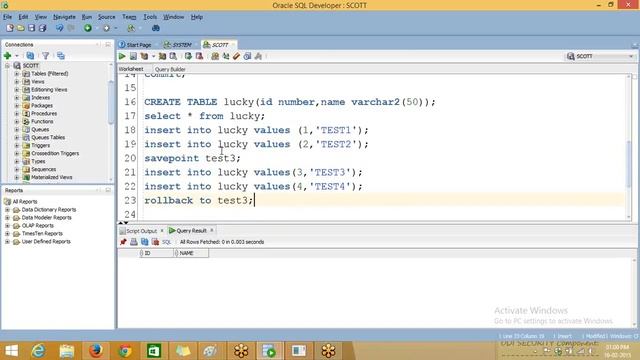This screenshot has height=360, width=640.
Task: Select the Functions tree item
Action: click(x=42, y=122)
